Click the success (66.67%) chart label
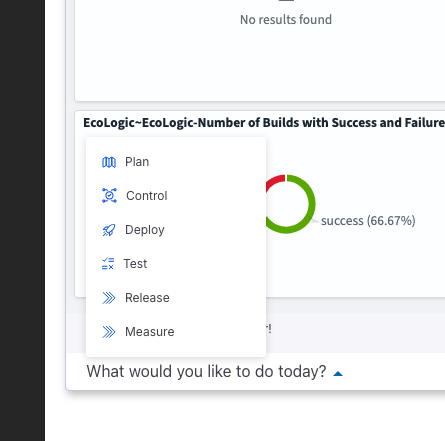 (x=368, y=221)
